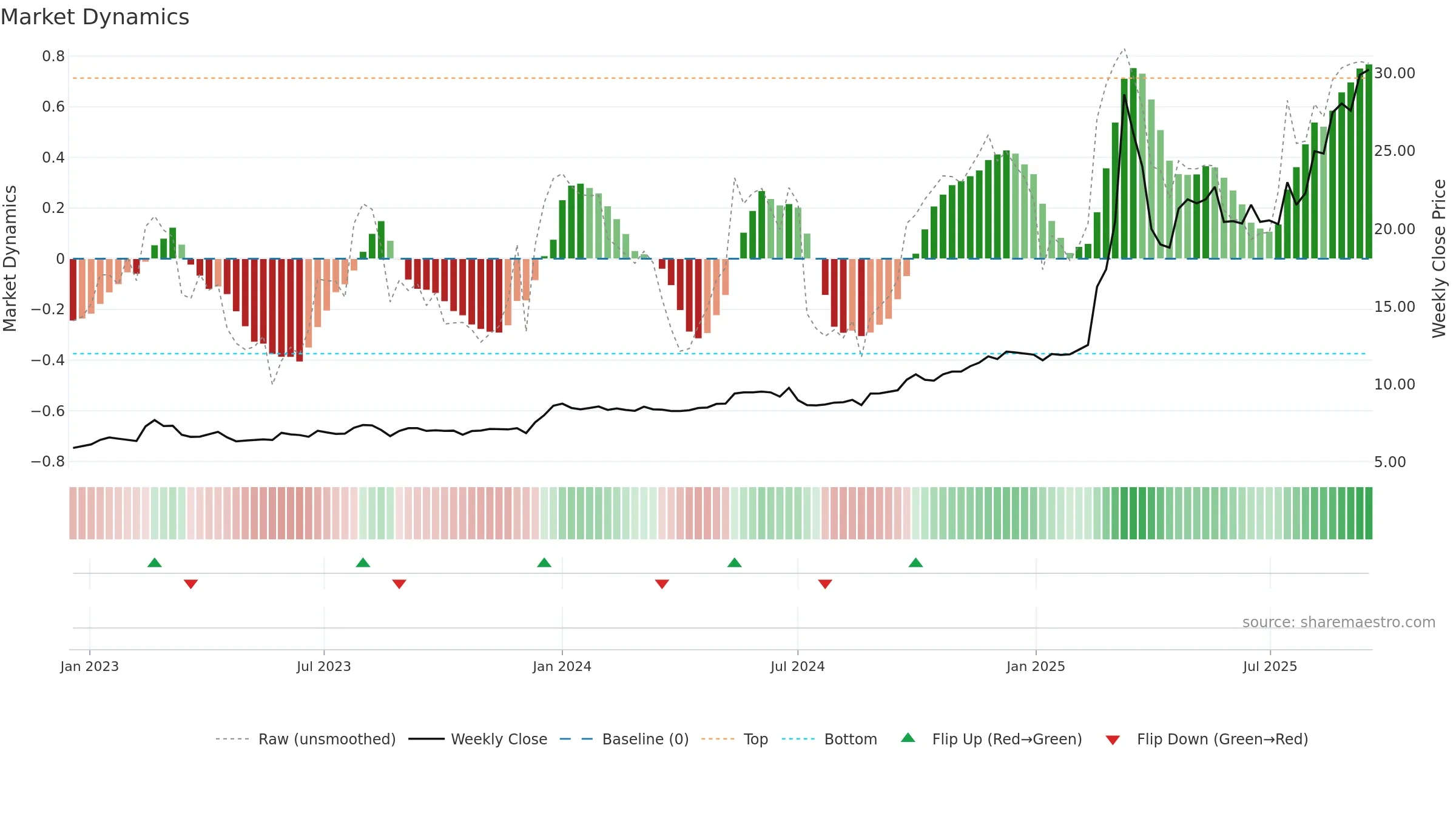The image size is (1456, 819).
Task: Click the Market Dynamics chart title
Action: point(95,17)
